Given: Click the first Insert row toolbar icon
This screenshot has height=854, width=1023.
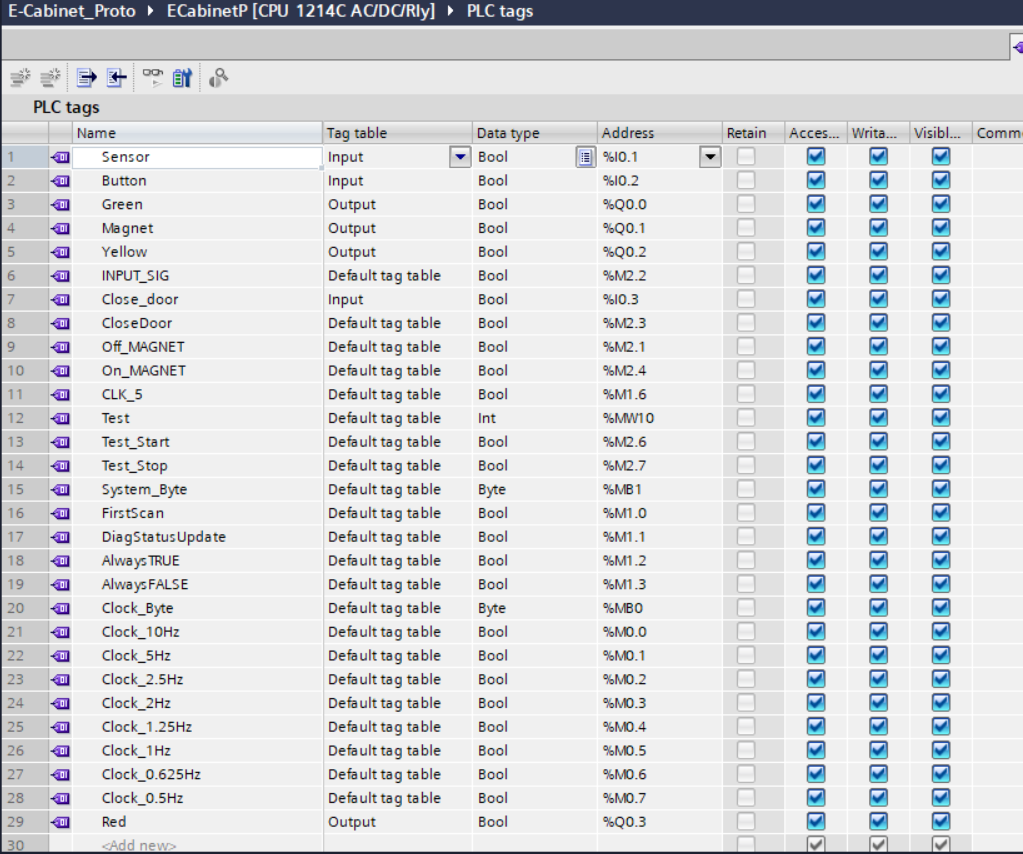Looking at the screenshot, I should [20, 77].
